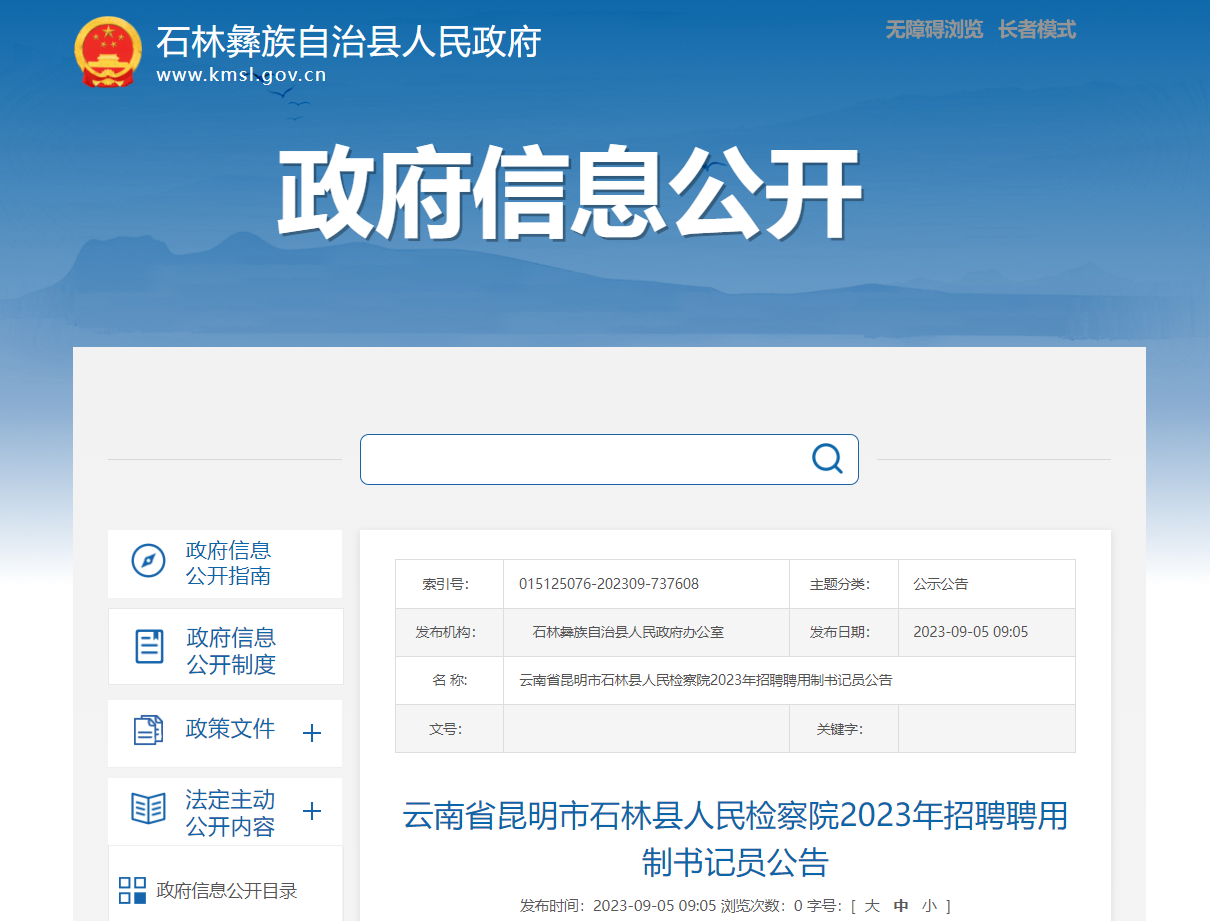Enable 无障碍浏览 accessibility mode

click(934, 30)
